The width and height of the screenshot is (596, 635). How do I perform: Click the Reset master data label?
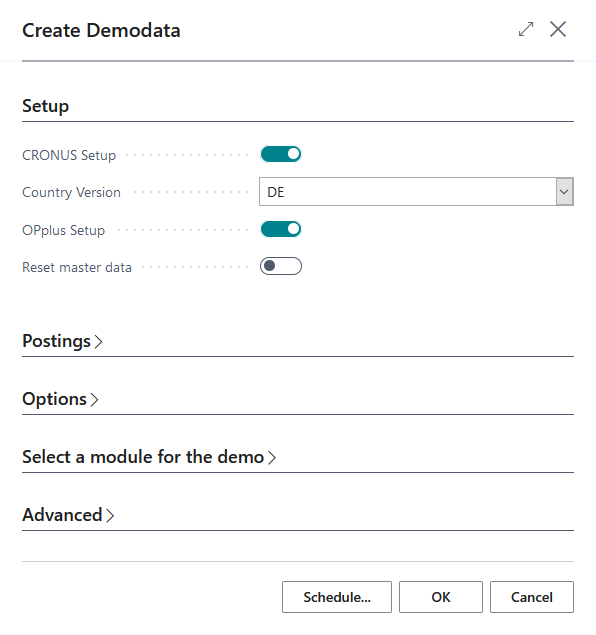coord(77,267)
